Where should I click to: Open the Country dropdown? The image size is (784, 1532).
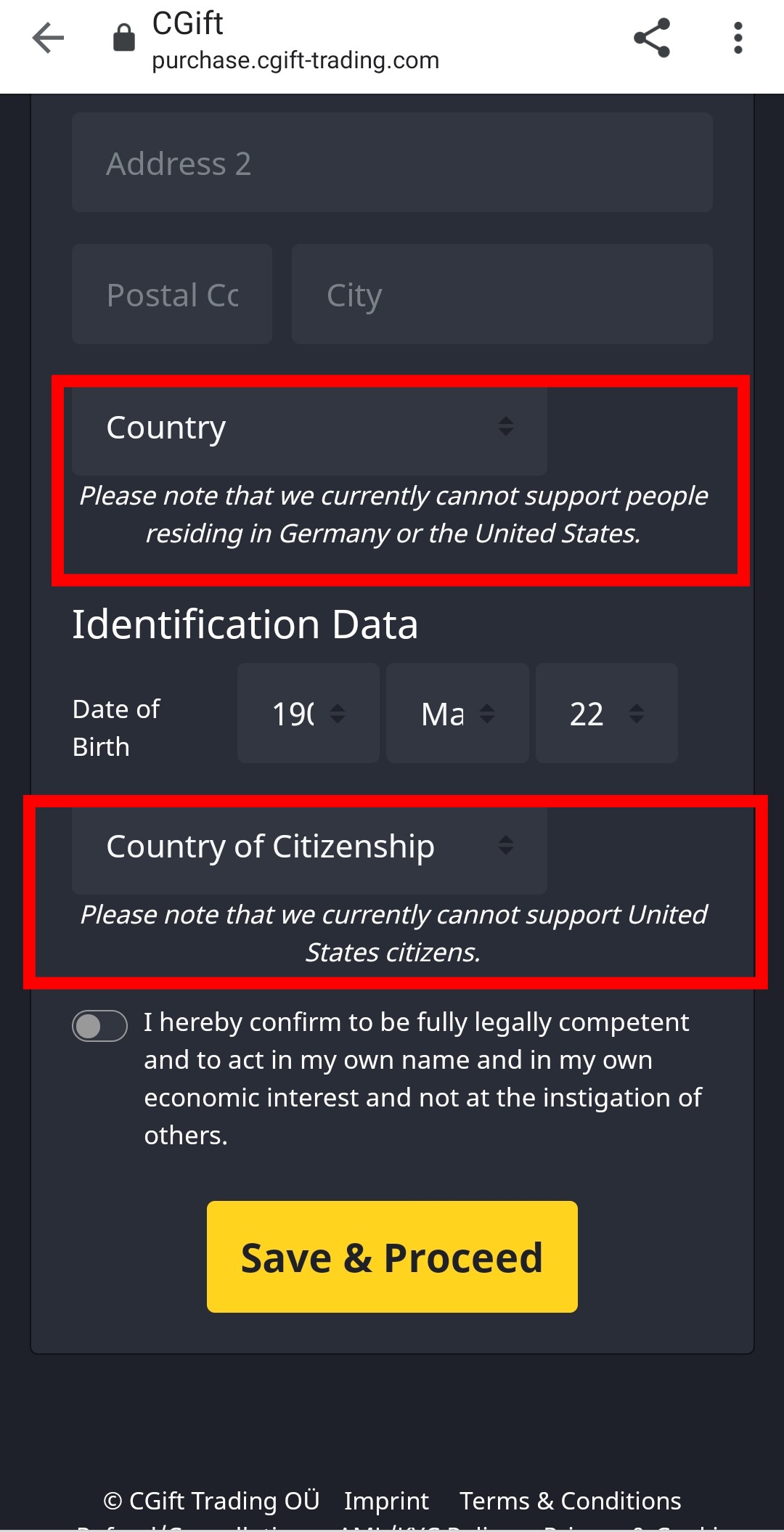coord(309,428)
